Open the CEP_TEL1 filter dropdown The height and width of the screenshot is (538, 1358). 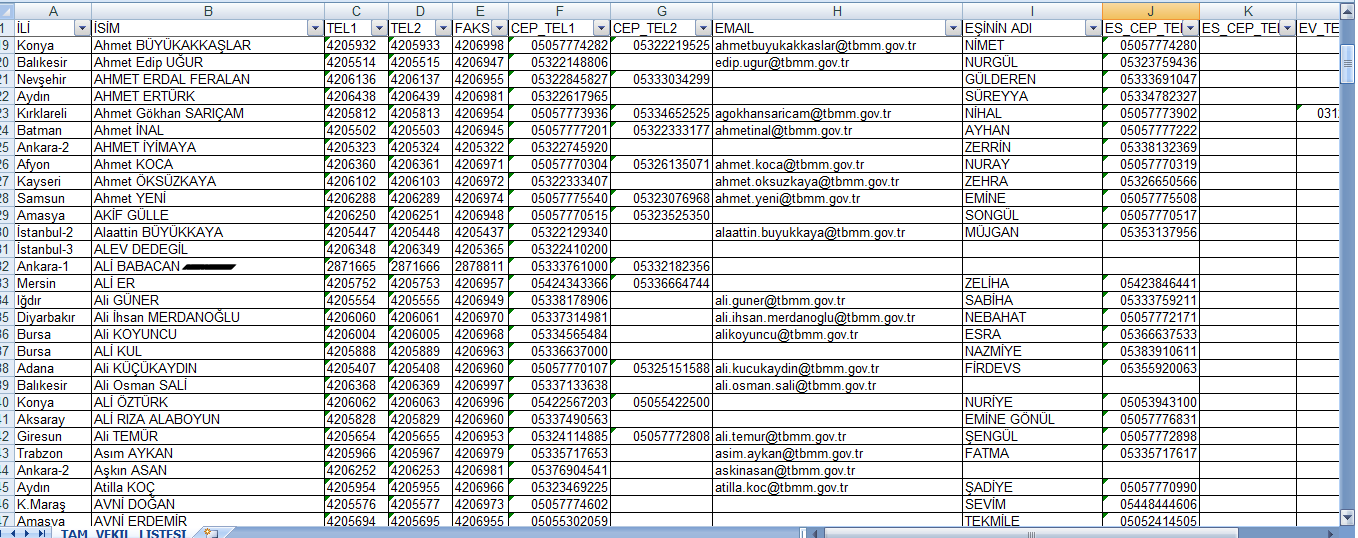600,29
